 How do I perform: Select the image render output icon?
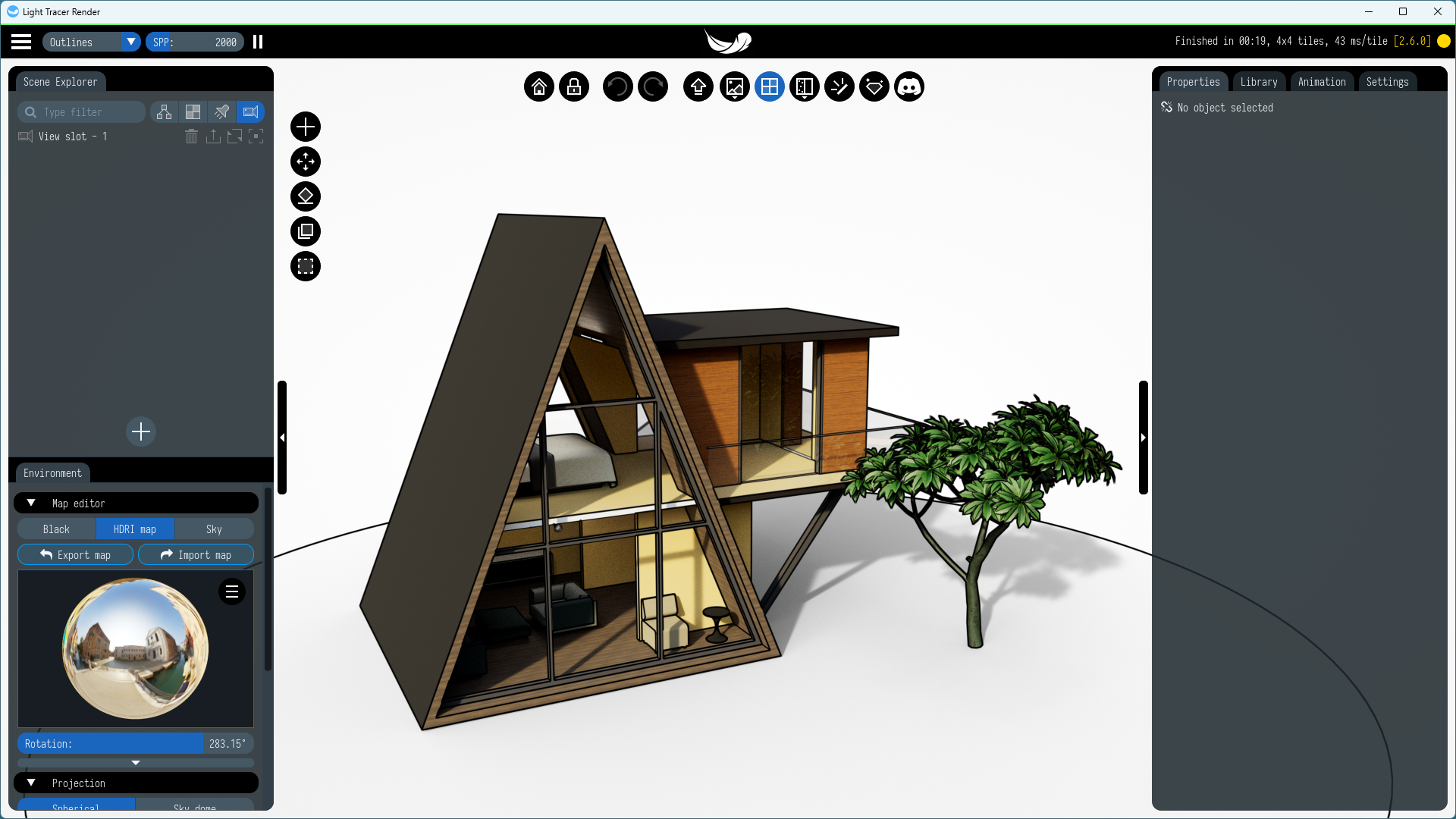[x=734, y=87]
